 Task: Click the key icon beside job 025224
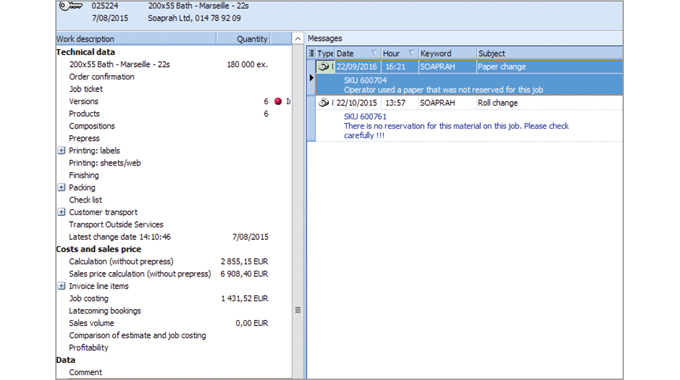click(x=71, y=6)
